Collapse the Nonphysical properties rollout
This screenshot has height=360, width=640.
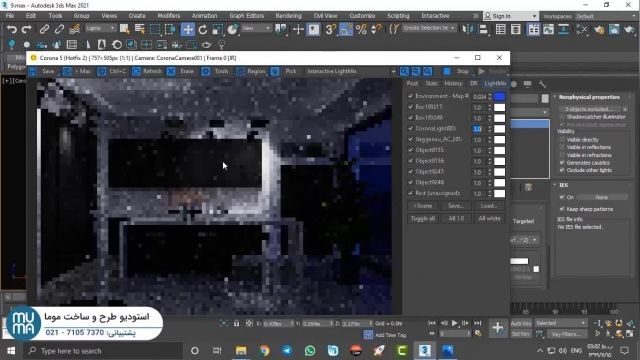[589, 97]
